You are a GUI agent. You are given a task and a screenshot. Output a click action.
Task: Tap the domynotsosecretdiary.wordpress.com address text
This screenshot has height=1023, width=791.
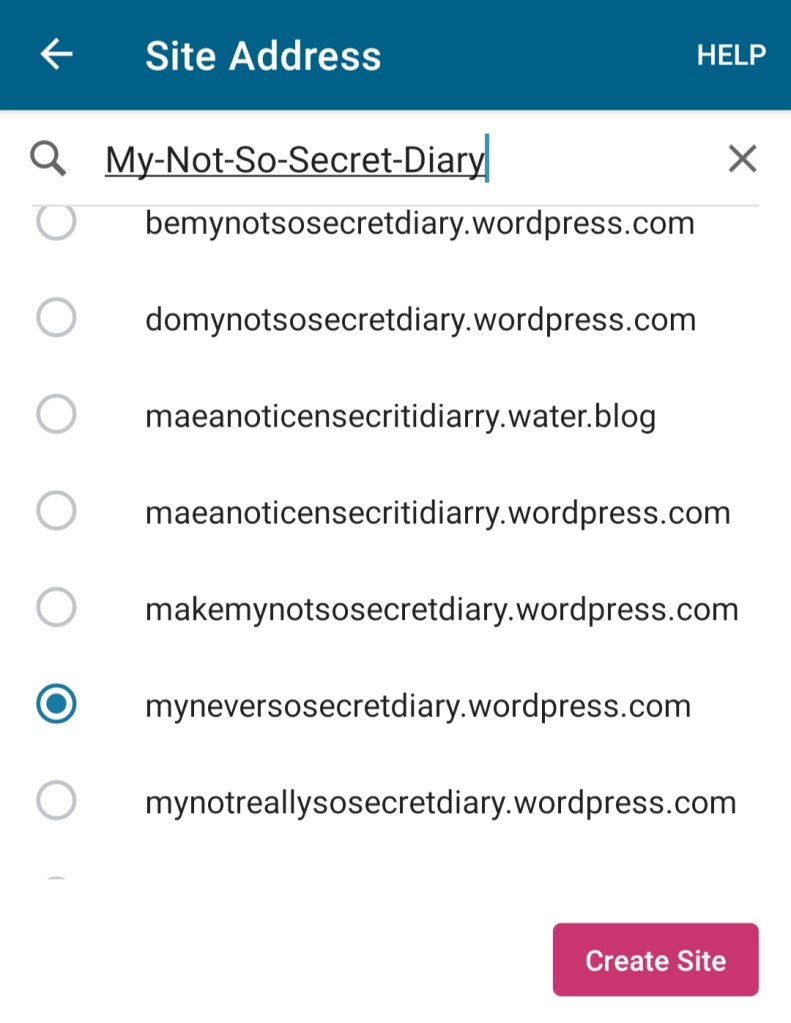pos(420,320)
